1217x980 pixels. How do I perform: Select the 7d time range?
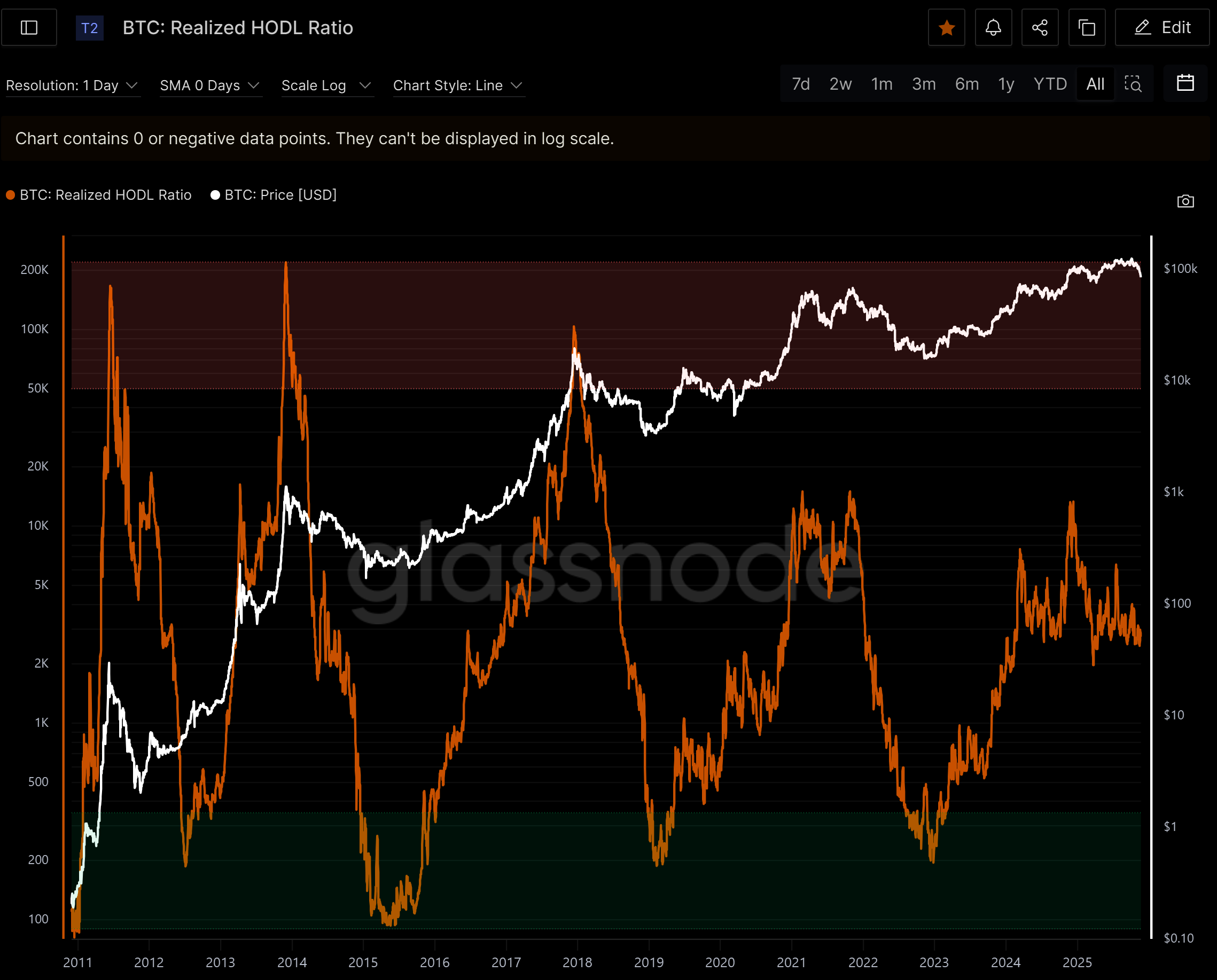[x=800, y=84]
